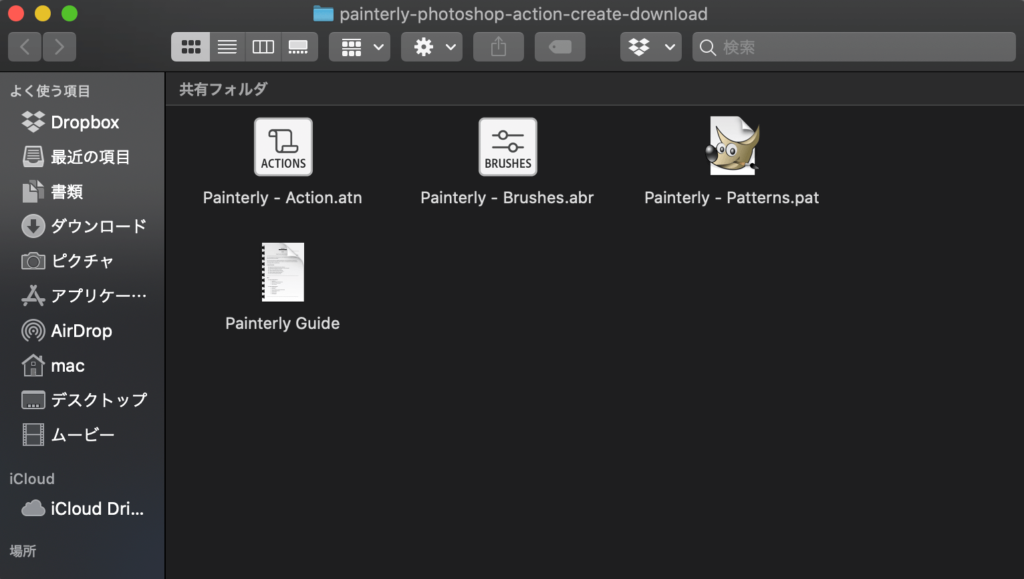
Task: Click the window title painterly-photoshop-action-create-download
Action: coord(524,14)
